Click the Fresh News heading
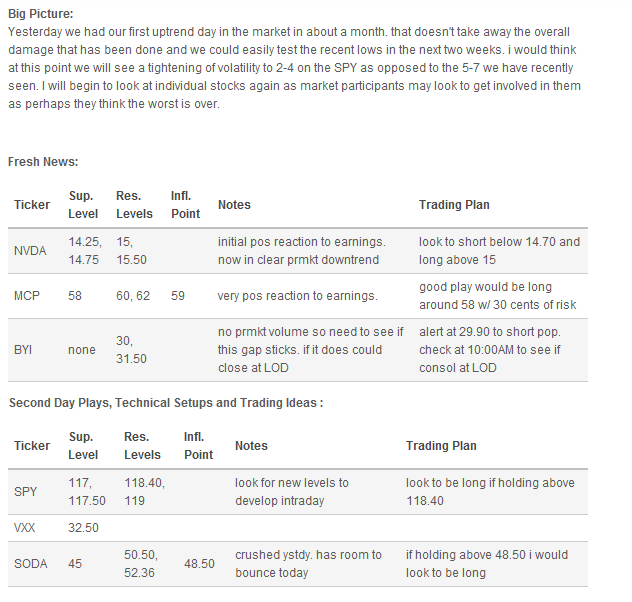 pyautogui.click(x=43, y=161)
